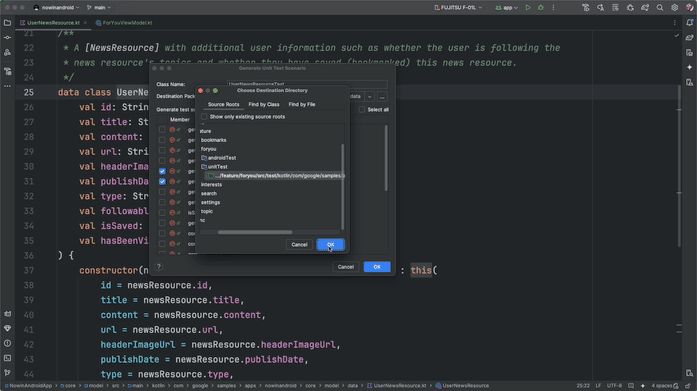This screenshot has height=391, width=697.
Task: Click Cancel in Choose Destination Directory dialog
Action: click(299, 244)
